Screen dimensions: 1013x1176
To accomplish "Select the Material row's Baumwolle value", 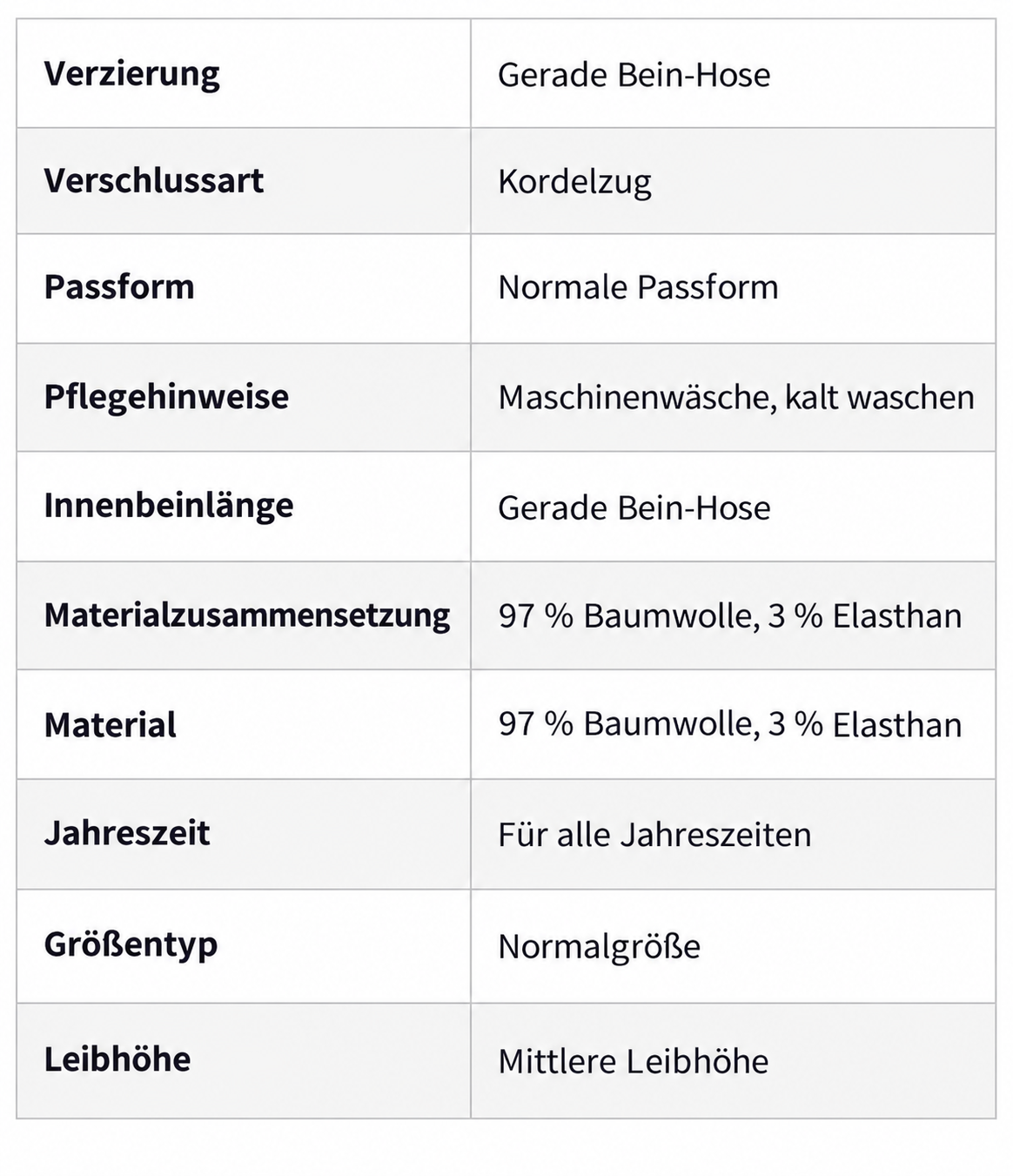I will pyautogui.click(x=730, y=725).
